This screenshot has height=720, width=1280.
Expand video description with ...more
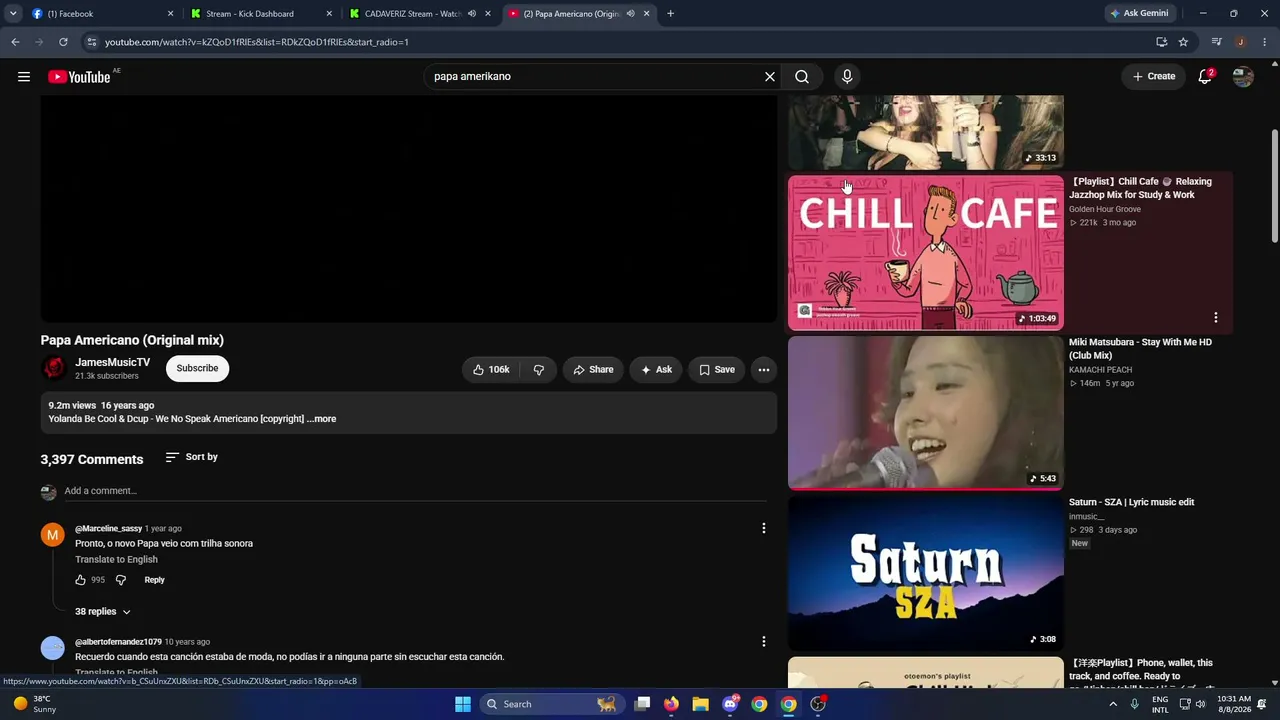click(x=321, y=419)
